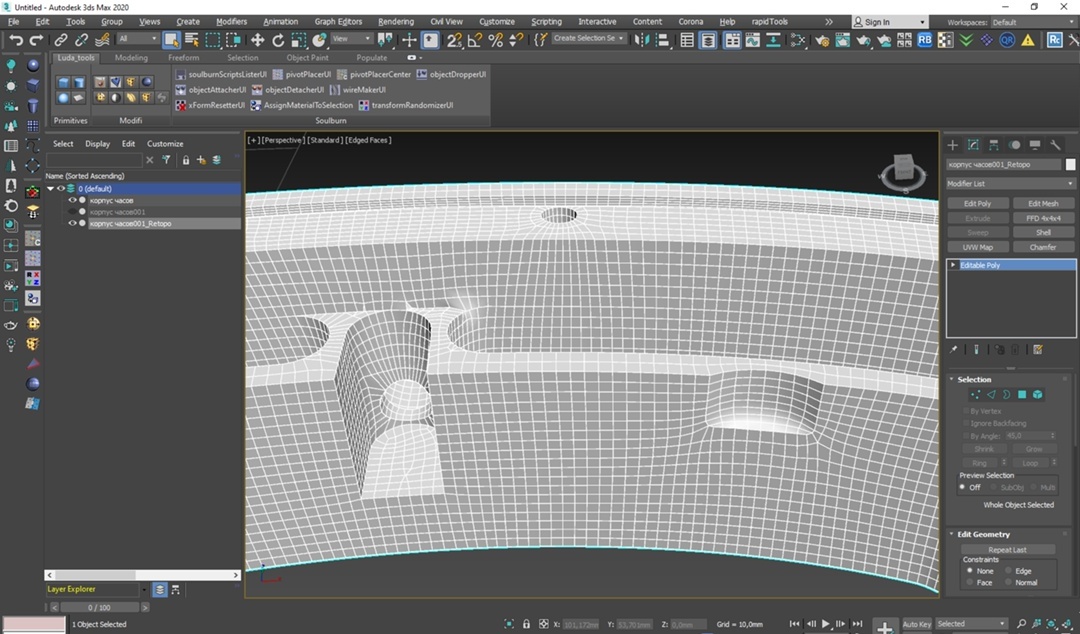1080x634 pixels.
Task: Select Vertex sub-object level icon
Action: click(x=975, y=394)
